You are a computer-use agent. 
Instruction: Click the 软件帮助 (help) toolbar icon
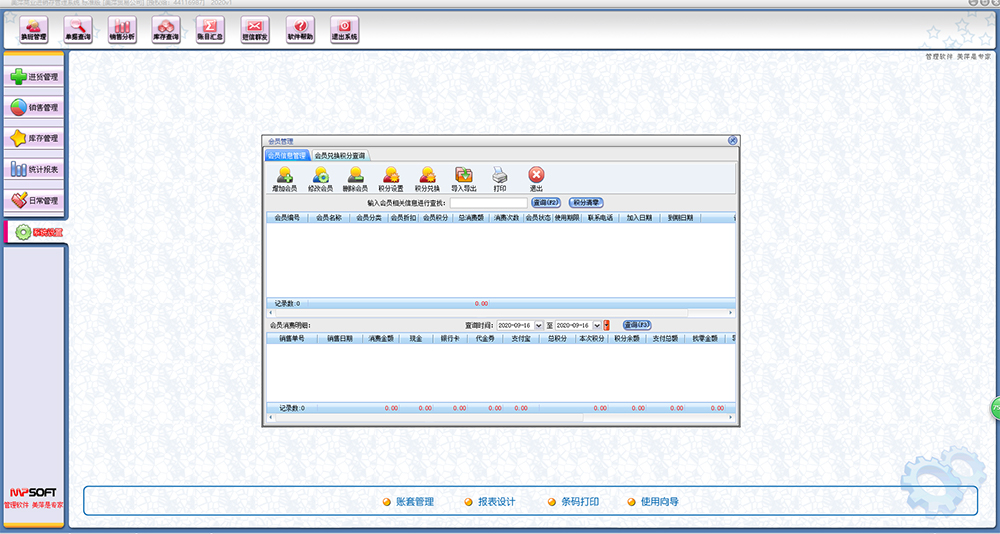300,30
